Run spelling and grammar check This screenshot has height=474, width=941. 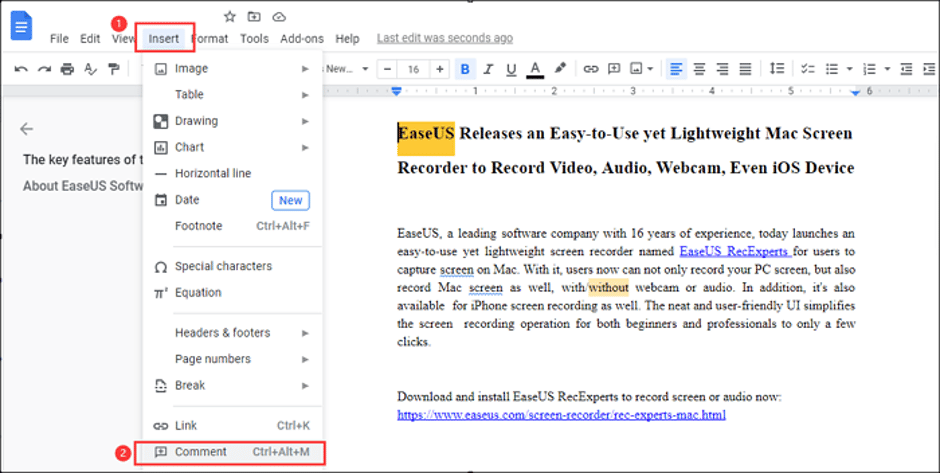coord(90,69)
